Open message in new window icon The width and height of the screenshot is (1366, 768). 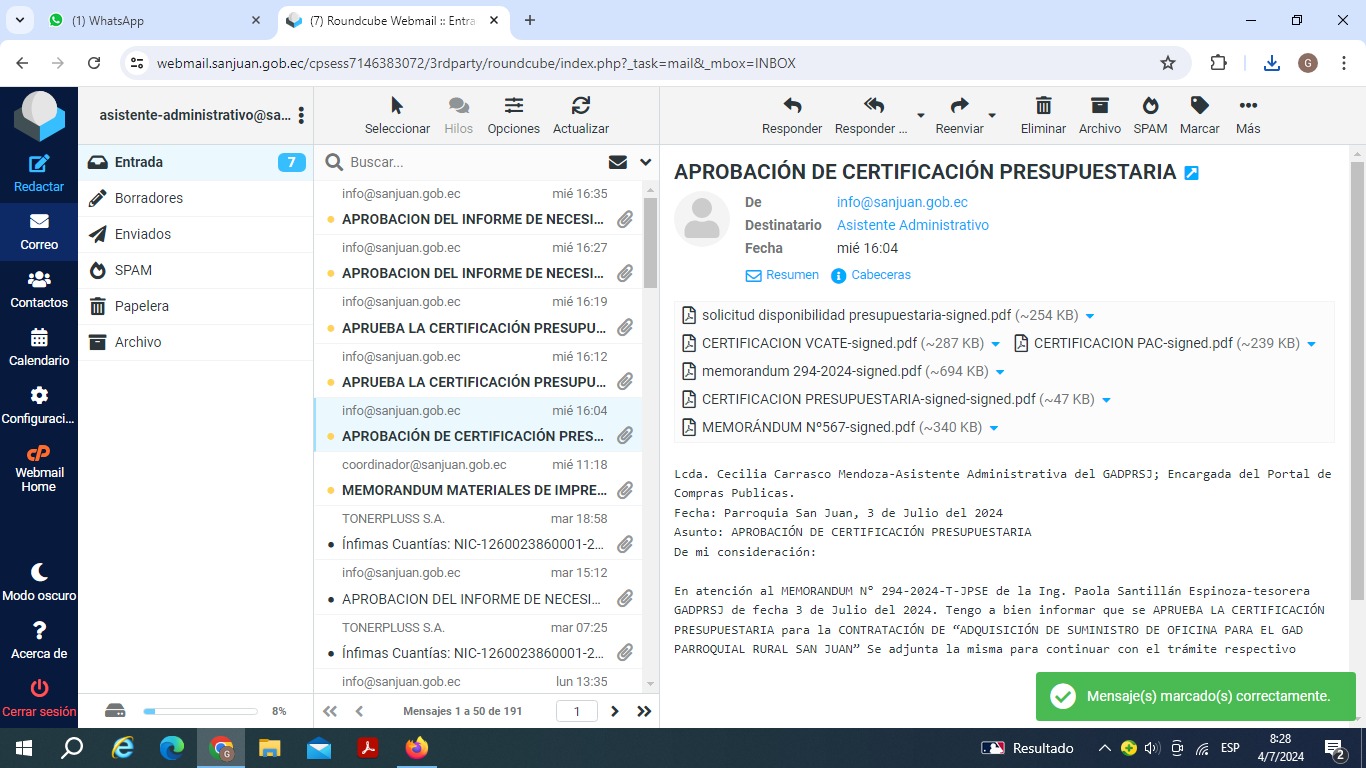click(1191, 173)
